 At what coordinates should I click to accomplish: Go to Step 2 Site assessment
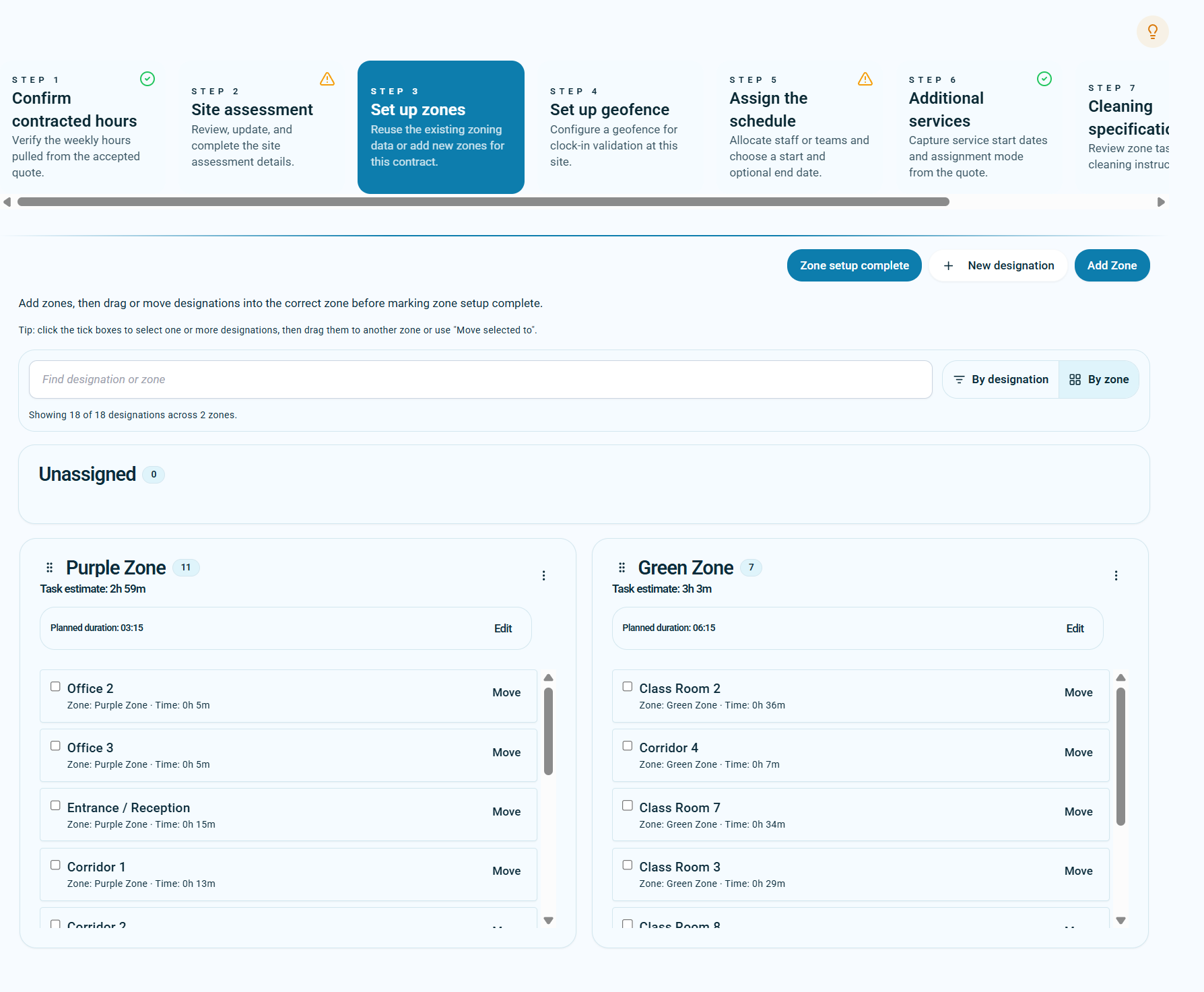pyautogui.click(x=261, y=127)
